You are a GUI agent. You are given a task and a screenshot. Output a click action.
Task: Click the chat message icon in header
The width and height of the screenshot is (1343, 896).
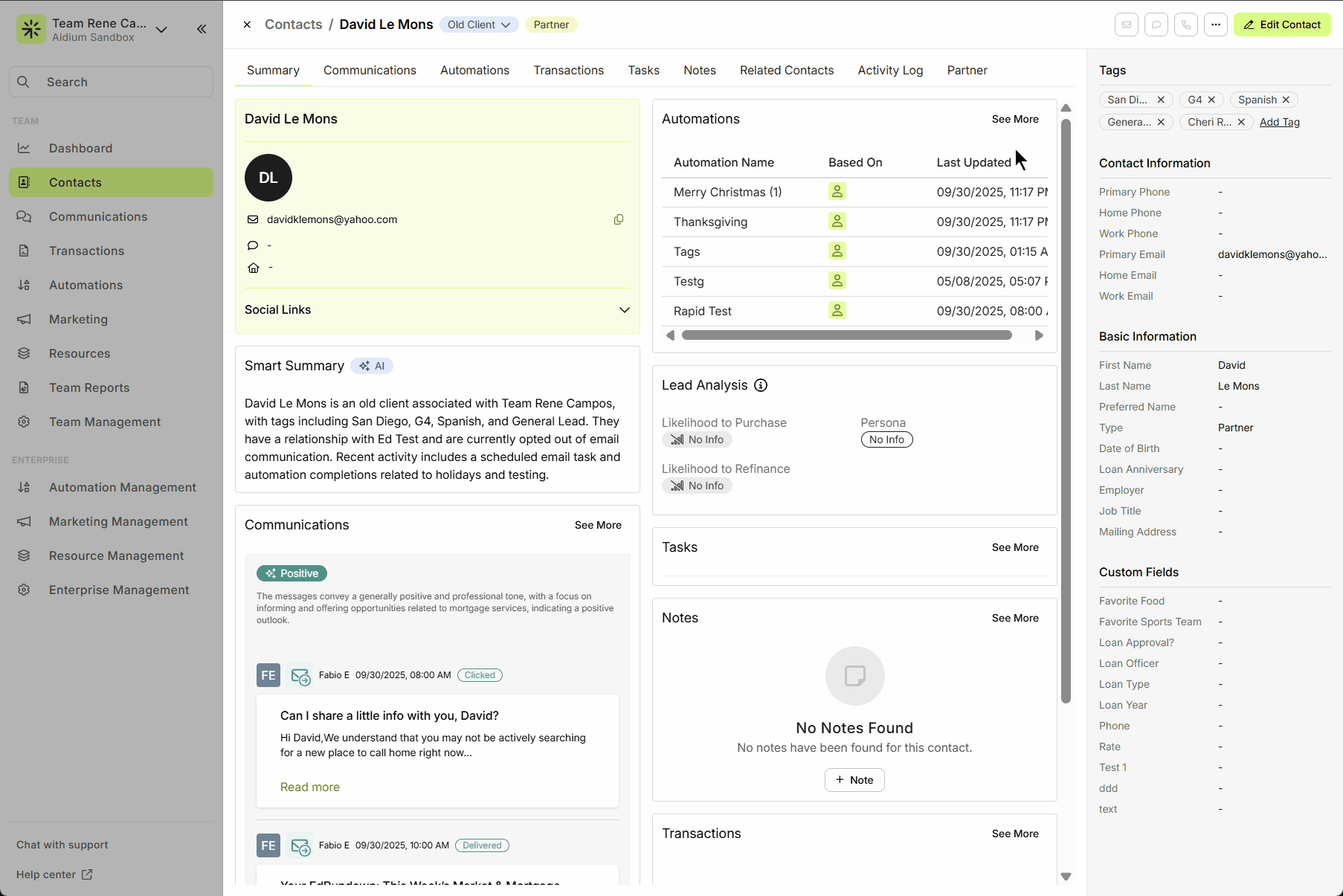1156,25
